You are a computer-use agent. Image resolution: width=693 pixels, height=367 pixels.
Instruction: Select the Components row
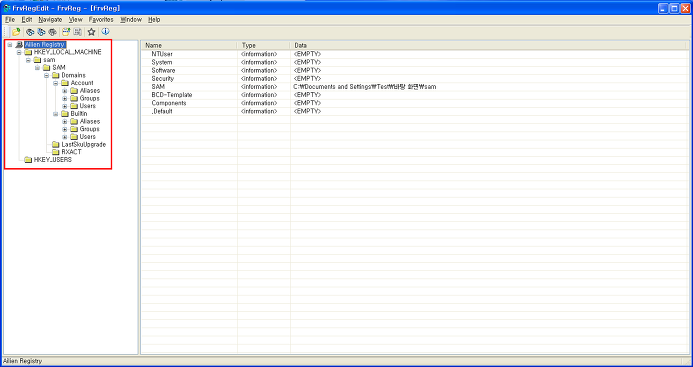pyautogui.click(x=415, y=103)
